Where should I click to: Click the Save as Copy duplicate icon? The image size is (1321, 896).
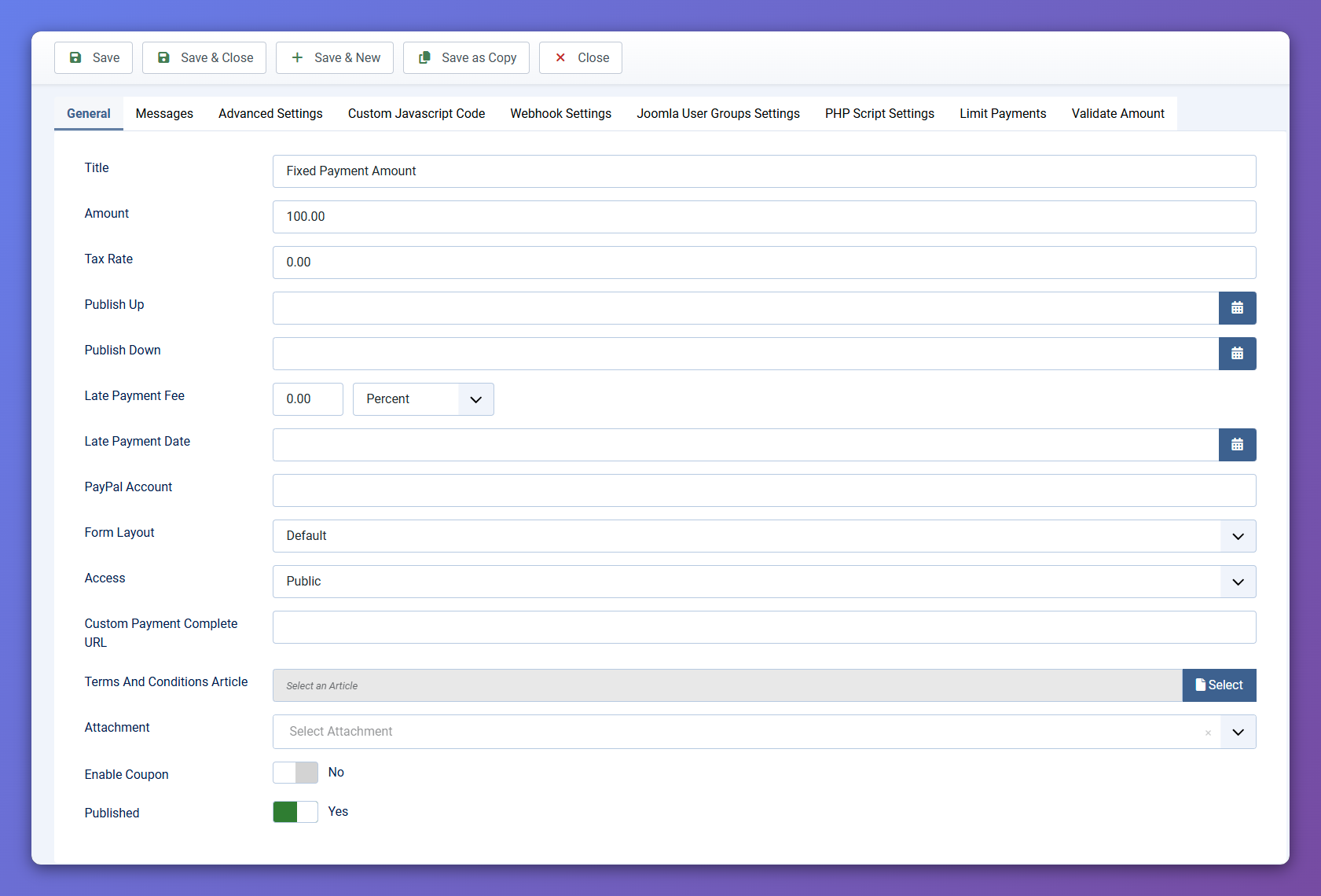point(424,57)
